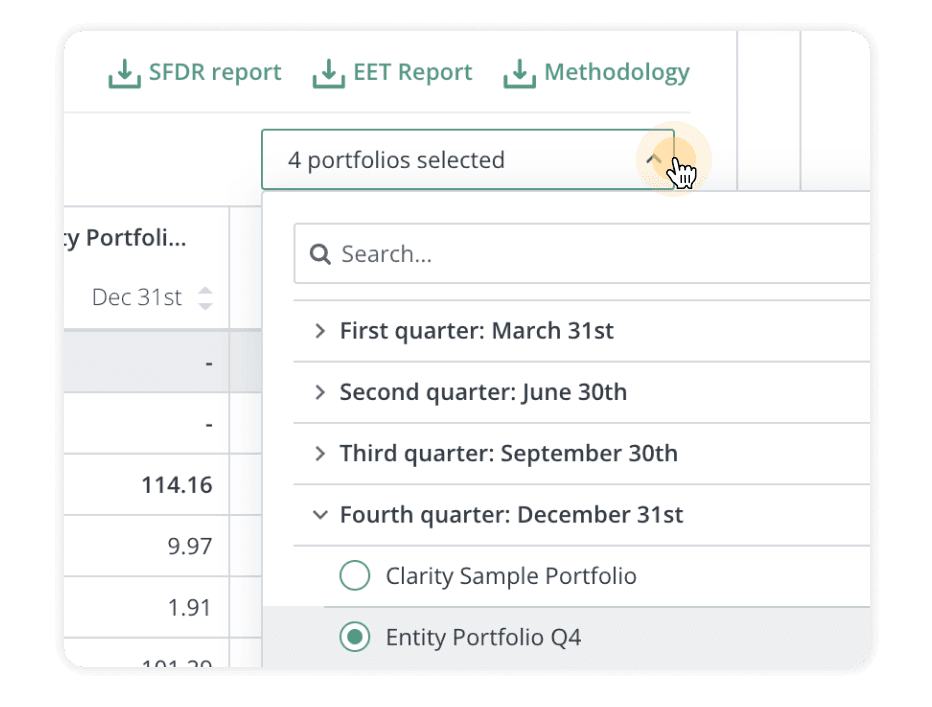Click the EET Report download icon
This screenshot has height=707, width=932.
pos(328,74)
